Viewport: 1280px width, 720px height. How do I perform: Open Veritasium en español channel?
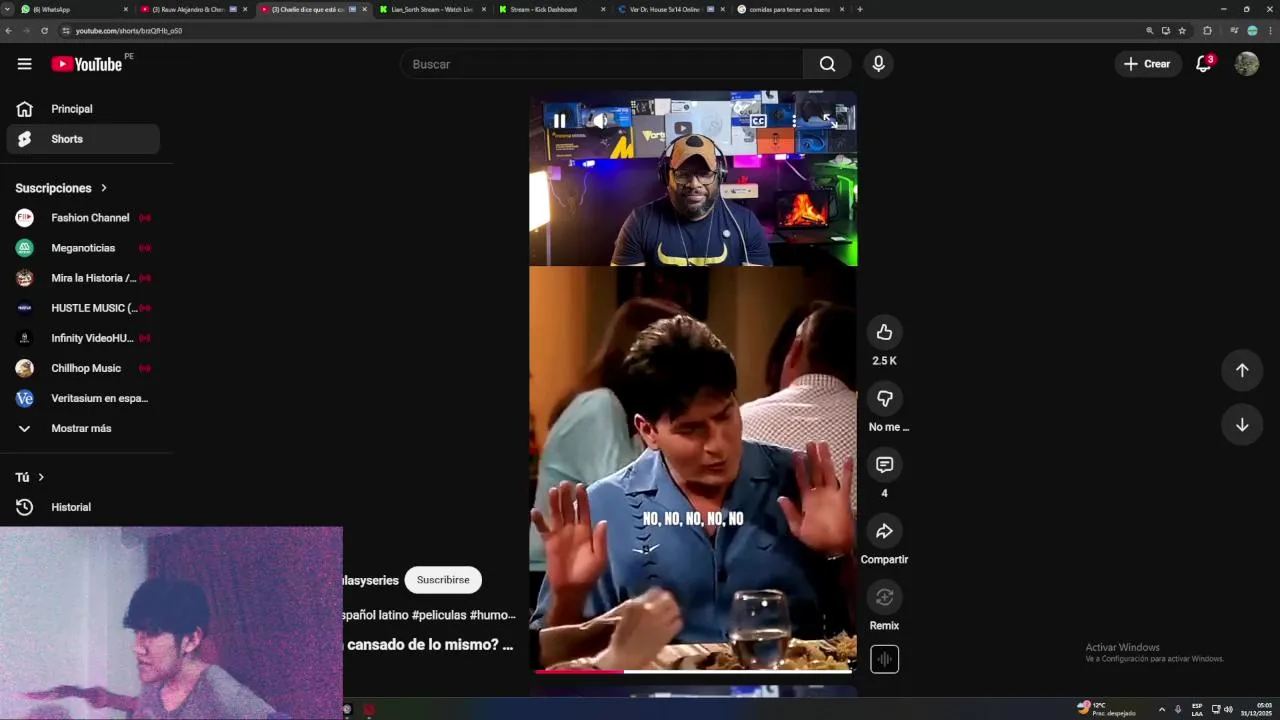[x=83, y=398]
